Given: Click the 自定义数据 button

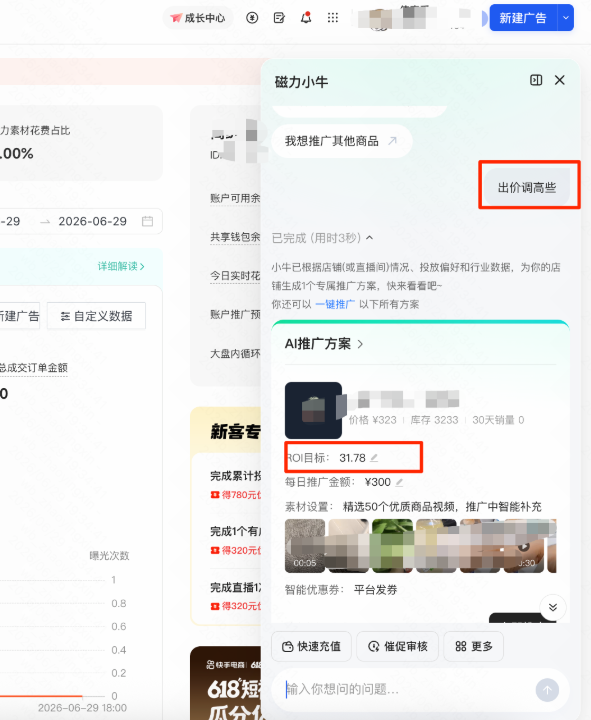Looking at the screenshot, I should click(96, 316).
